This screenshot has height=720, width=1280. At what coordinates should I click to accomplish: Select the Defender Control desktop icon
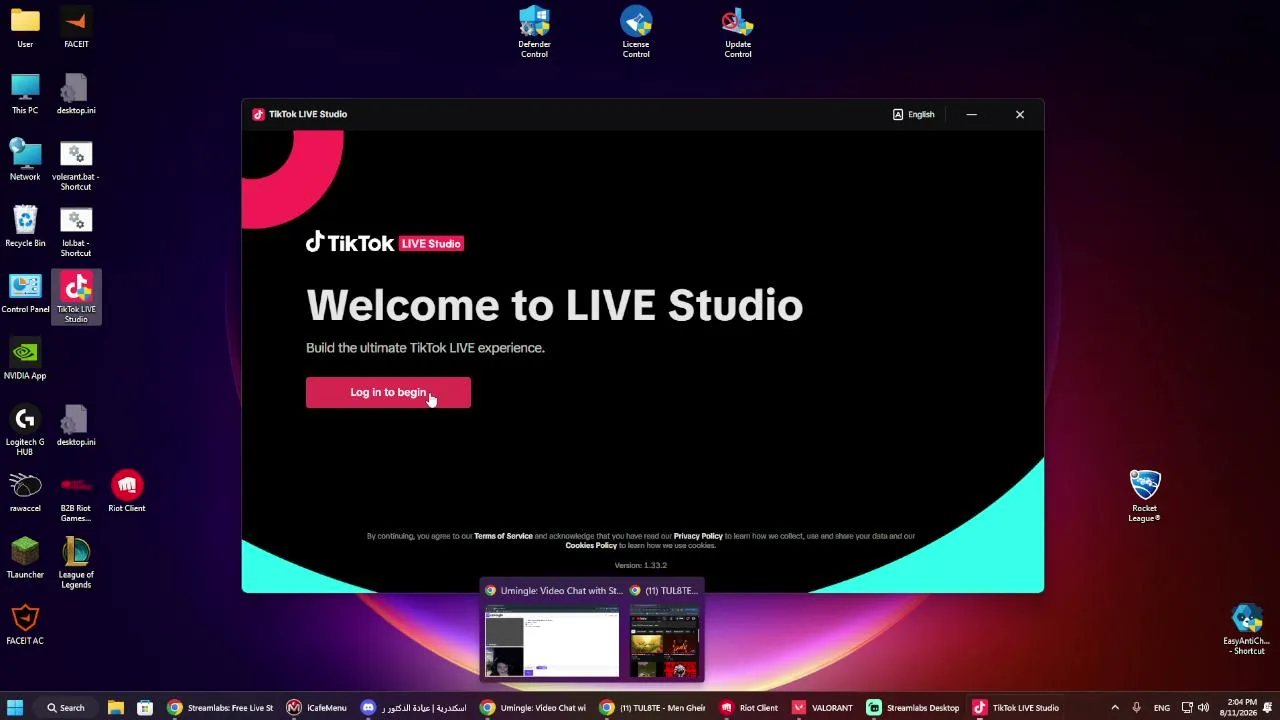534,32
